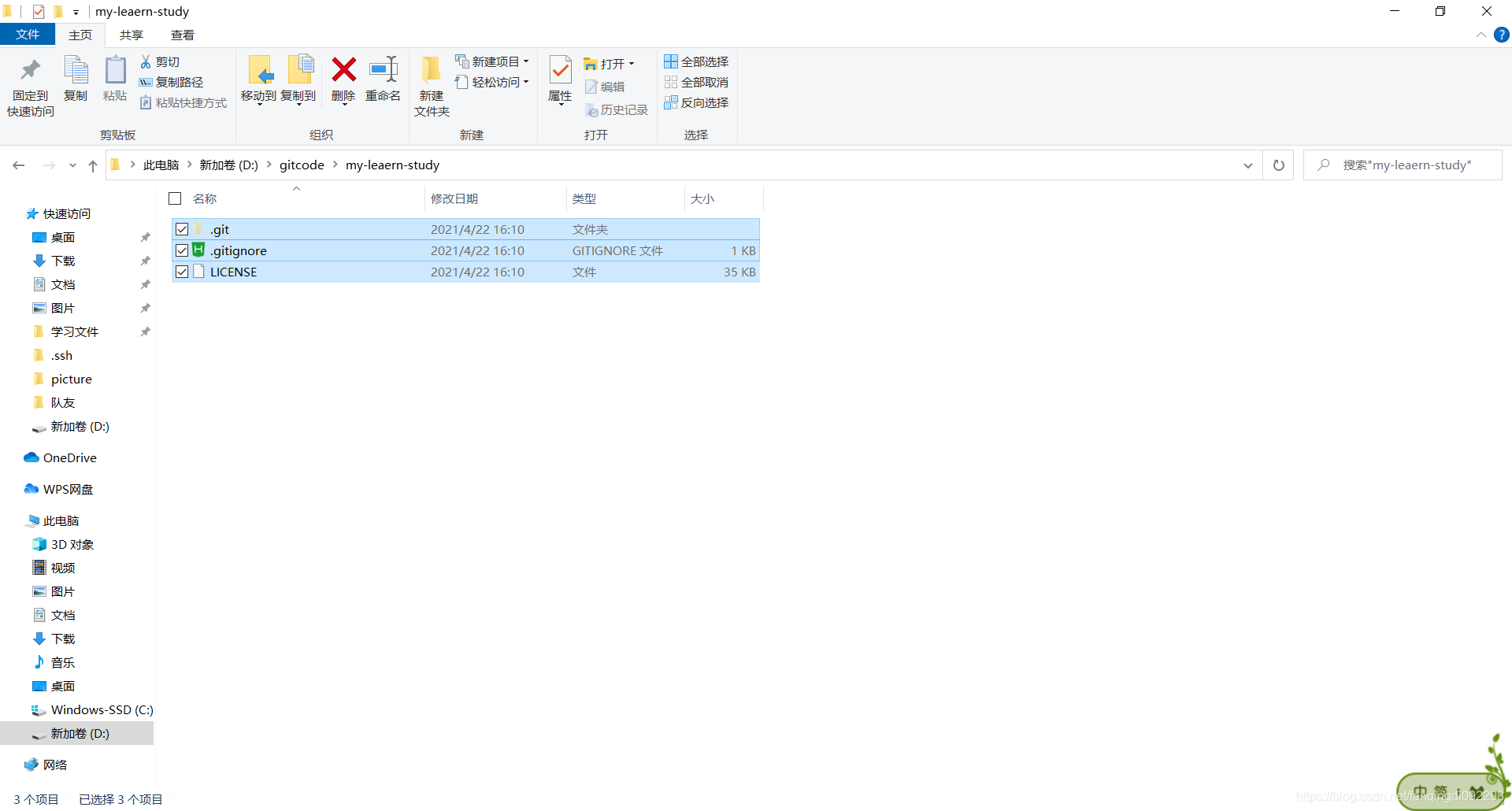Click the red Delete (删除) icon
Image resolution: width=1512 pixels, height=811 pixels.
[343, 70]
